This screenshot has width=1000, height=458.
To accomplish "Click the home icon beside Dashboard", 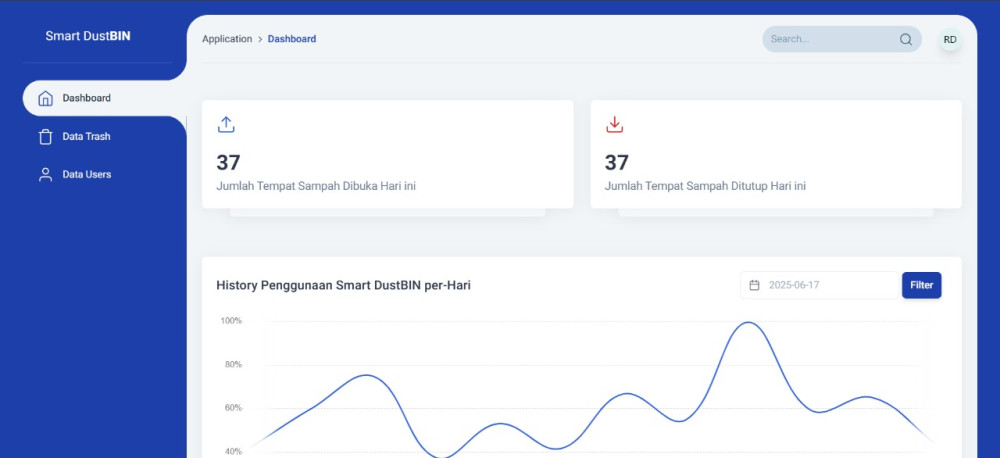I will coord(45,98).
